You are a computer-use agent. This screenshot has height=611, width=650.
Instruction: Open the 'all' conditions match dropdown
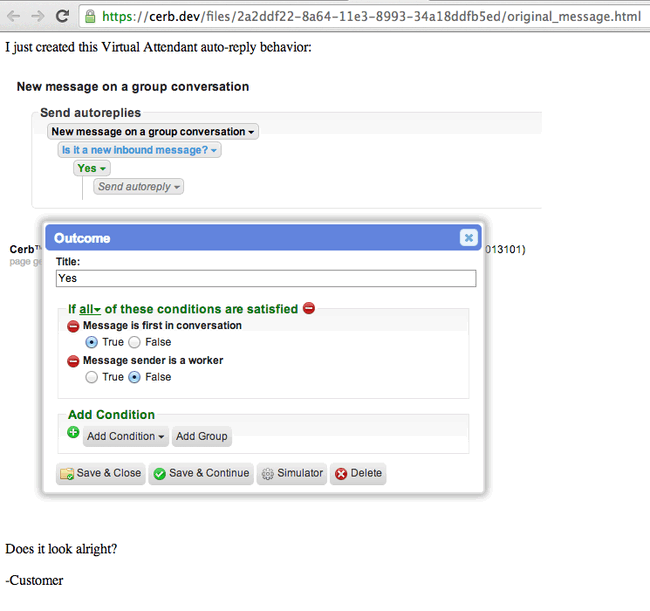point(90,309)
